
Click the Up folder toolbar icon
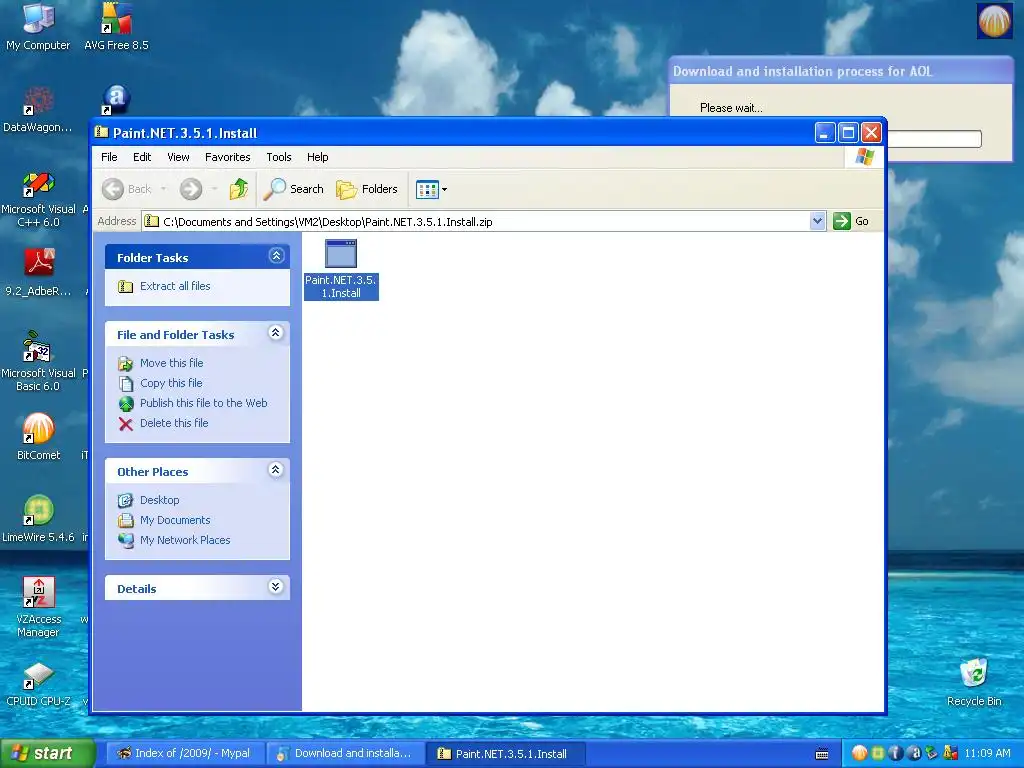pos(239,189)
